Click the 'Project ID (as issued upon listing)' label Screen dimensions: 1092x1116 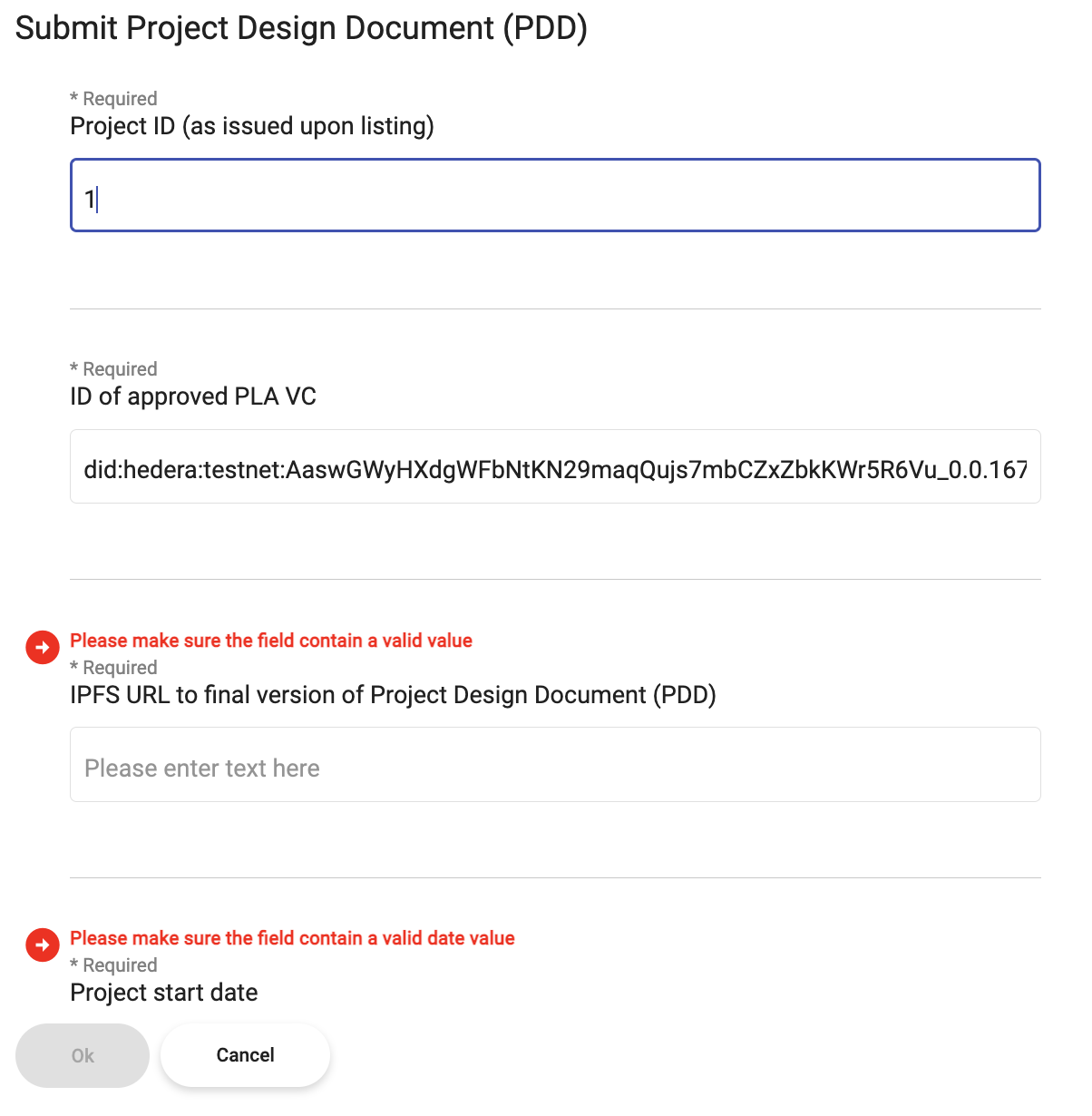252,126
